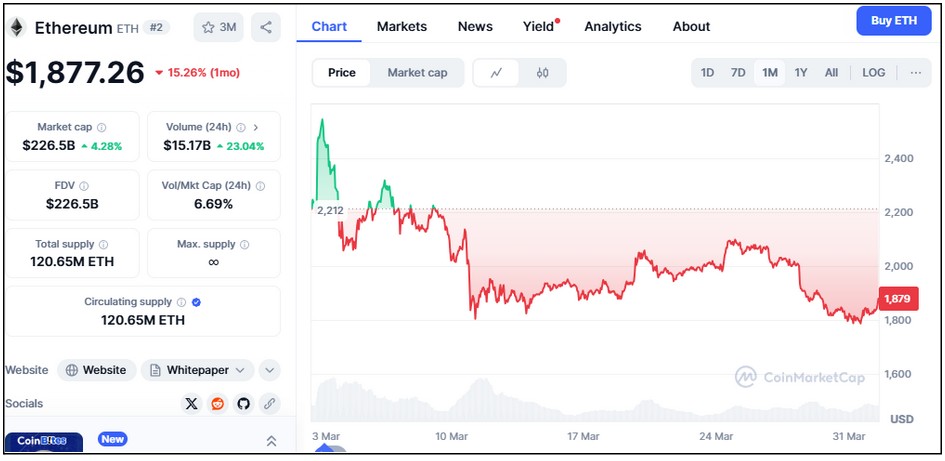Image resolution: width=945 pixels, height=461 pixels.
Task: Open the Markets tab
Action: click(x=401, y=27)
